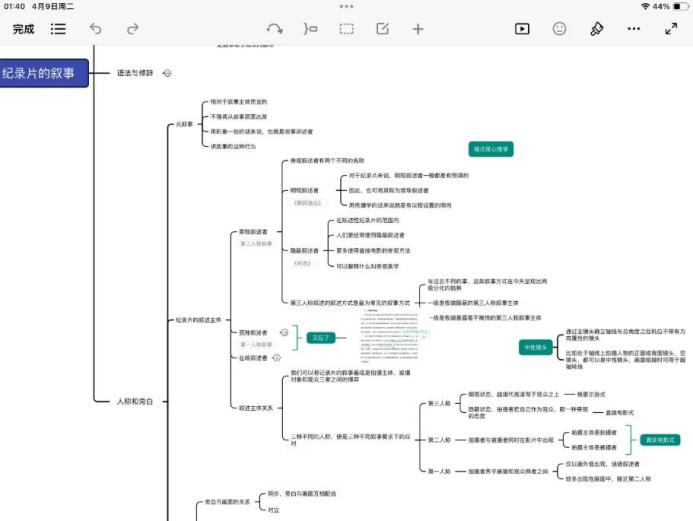Open the sticker and marker panel
Screen dimensions: 693x521
(559, 29)
